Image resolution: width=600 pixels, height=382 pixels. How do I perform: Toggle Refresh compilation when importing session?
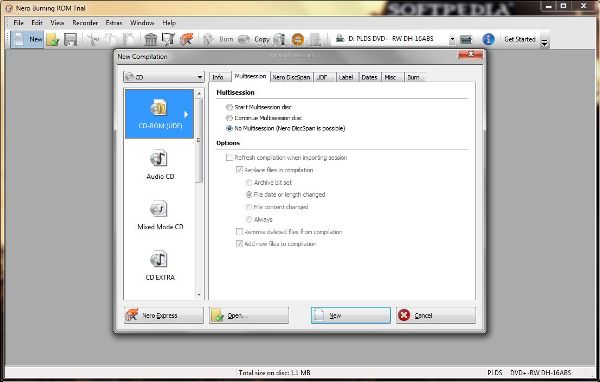tap(229, 158)
